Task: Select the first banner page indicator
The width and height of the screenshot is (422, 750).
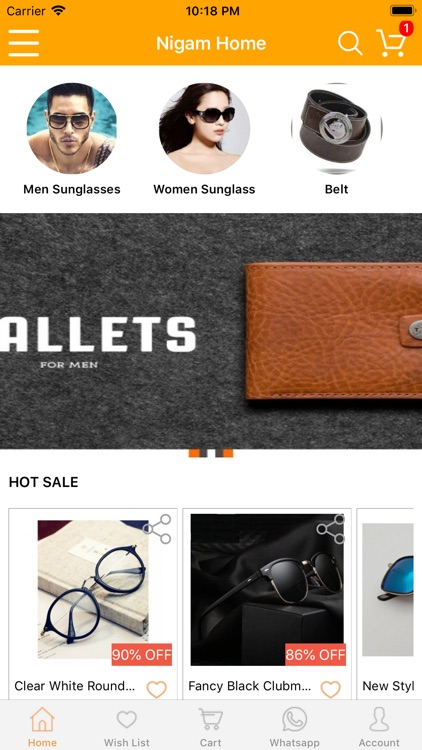Action: 194,453
